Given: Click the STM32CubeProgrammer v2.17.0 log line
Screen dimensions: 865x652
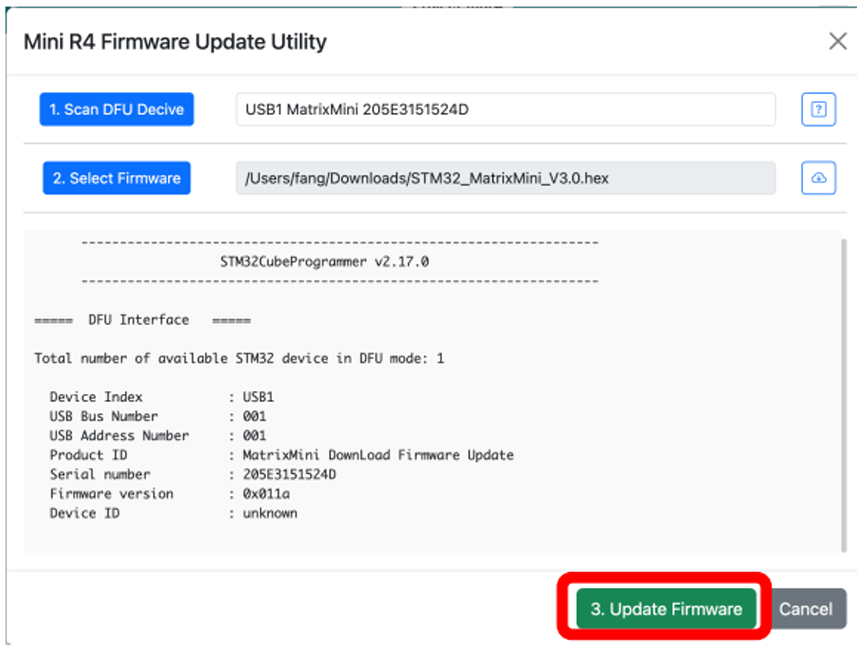Looking at the screenshot, I should pyautogui.click(x=324, y=261).
